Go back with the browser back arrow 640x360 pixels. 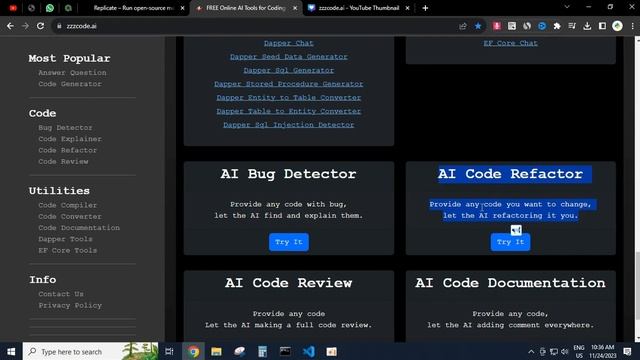10,26
